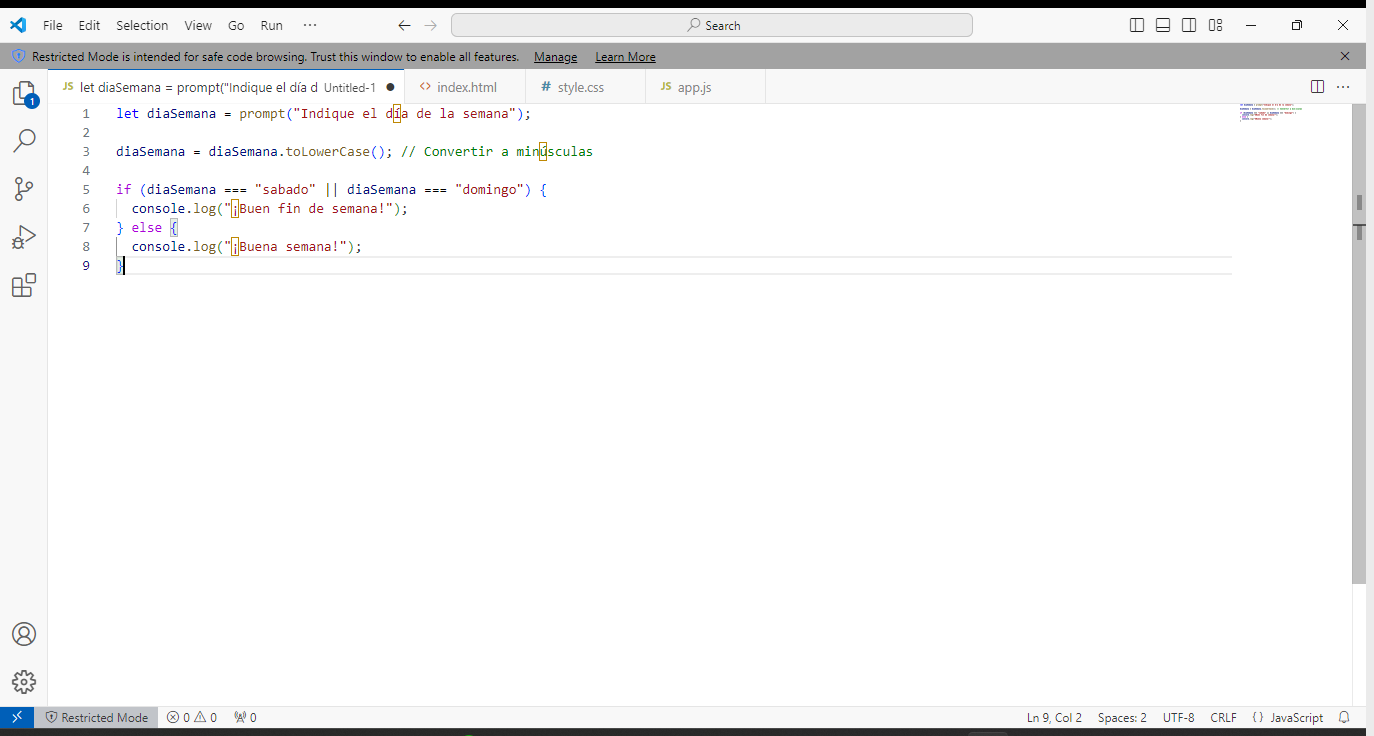1374x736 pixels.
Task: Toggle the Secondary Side Bar layout icon
Action: [x=1189, y=25]
